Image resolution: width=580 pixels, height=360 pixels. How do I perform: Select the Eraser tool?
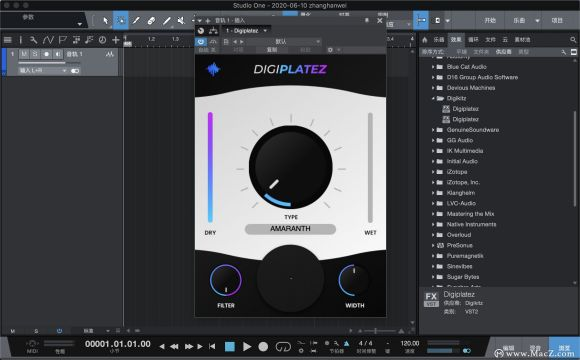pyautogui.click(x=151, y=21)
